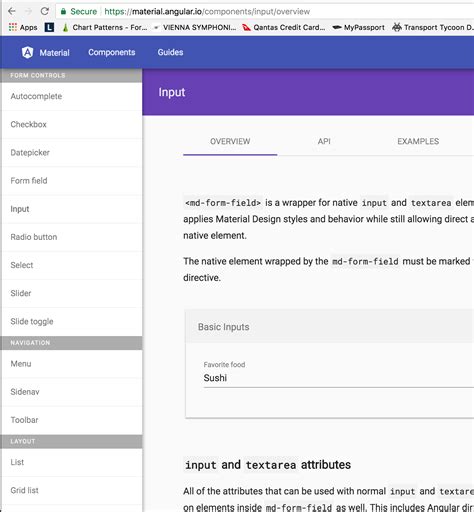Click the purple Input page title
Image resolution: width=474 pixels, height=512 pixels.
tap(172, 92)
